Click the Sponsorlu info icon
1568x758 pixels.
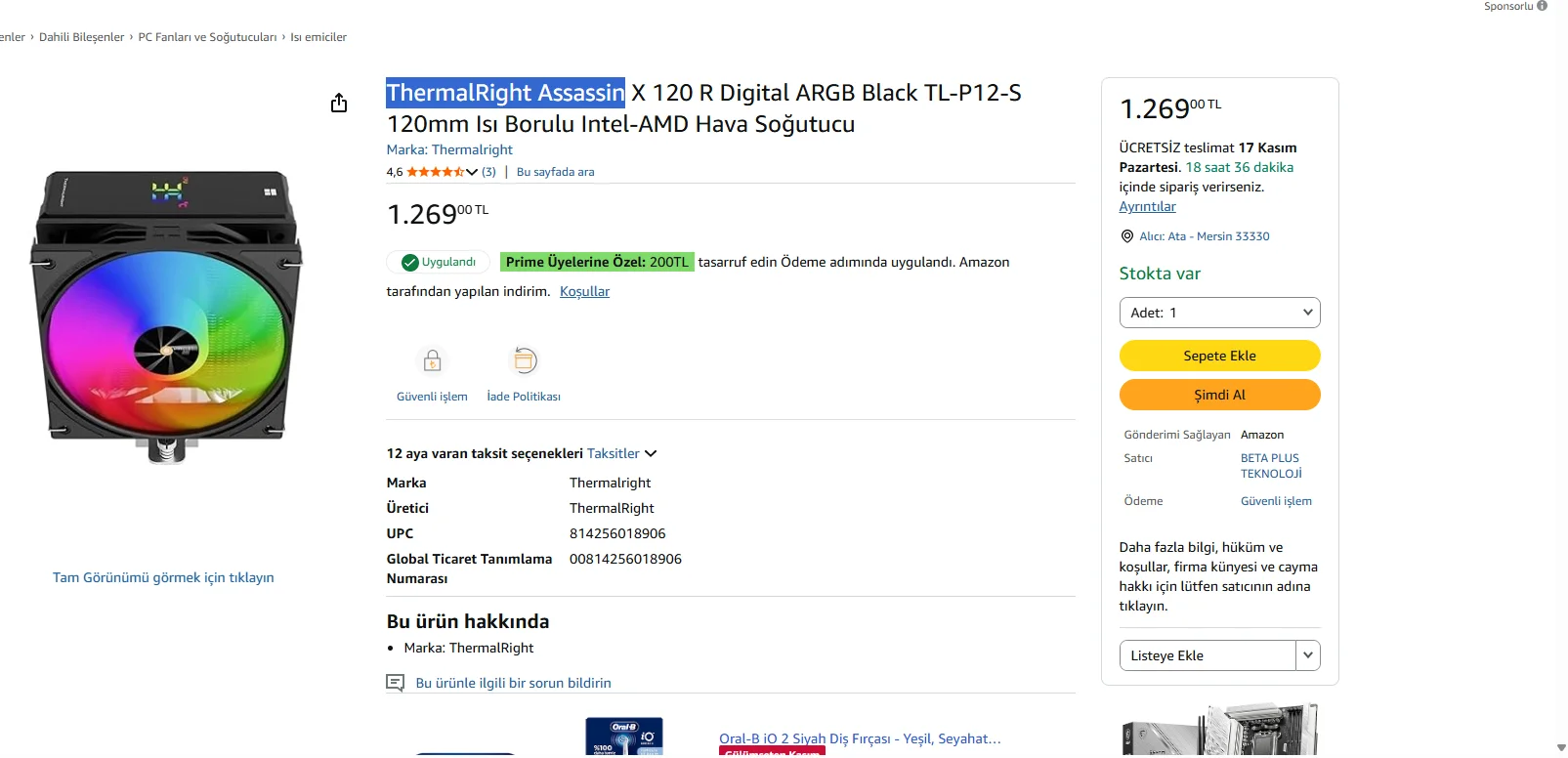click(x=1542, y=6)
